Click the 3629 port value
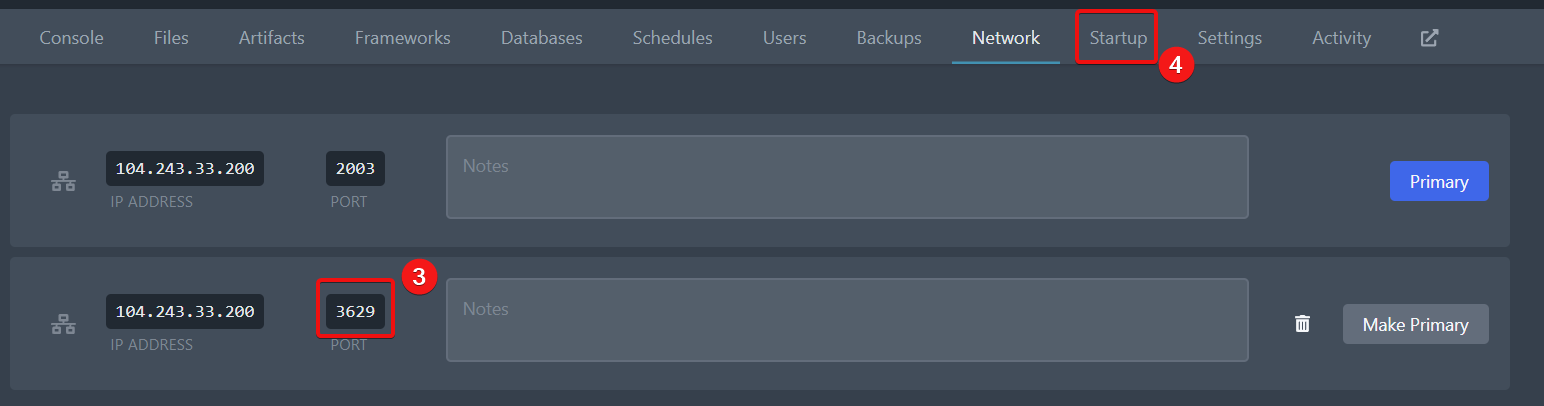This screenshot has width=1544, height=406. pos(355,312)
